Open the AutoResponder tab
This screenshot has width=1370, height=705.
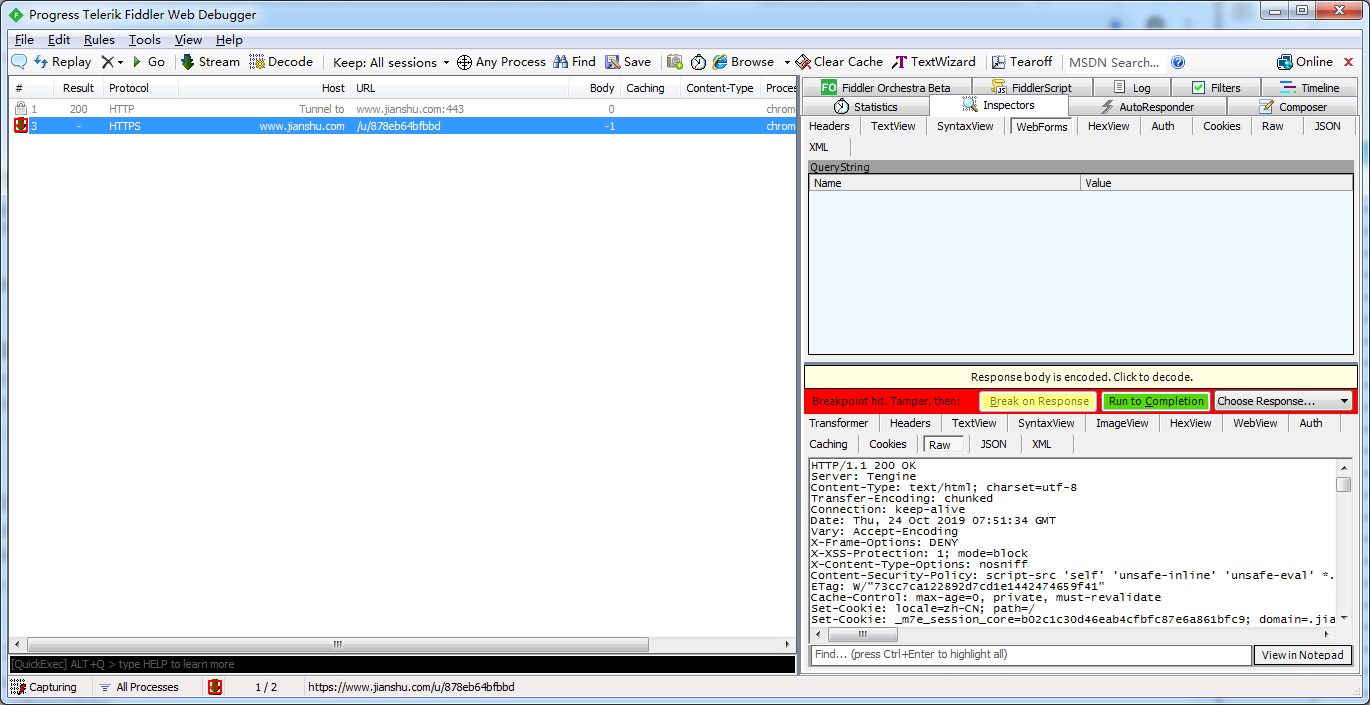(1147, 106)
